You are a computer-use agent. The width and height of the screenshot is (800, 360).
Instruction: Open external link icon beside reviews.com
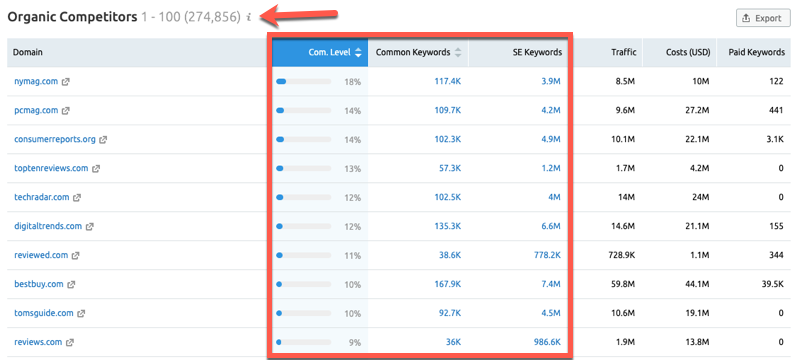pos(70,343)
